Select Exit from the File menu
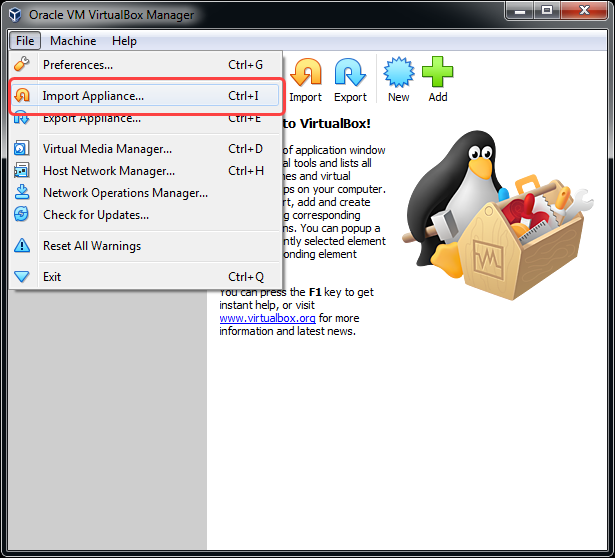The image size is (615, 558). [x=52, y=277]
